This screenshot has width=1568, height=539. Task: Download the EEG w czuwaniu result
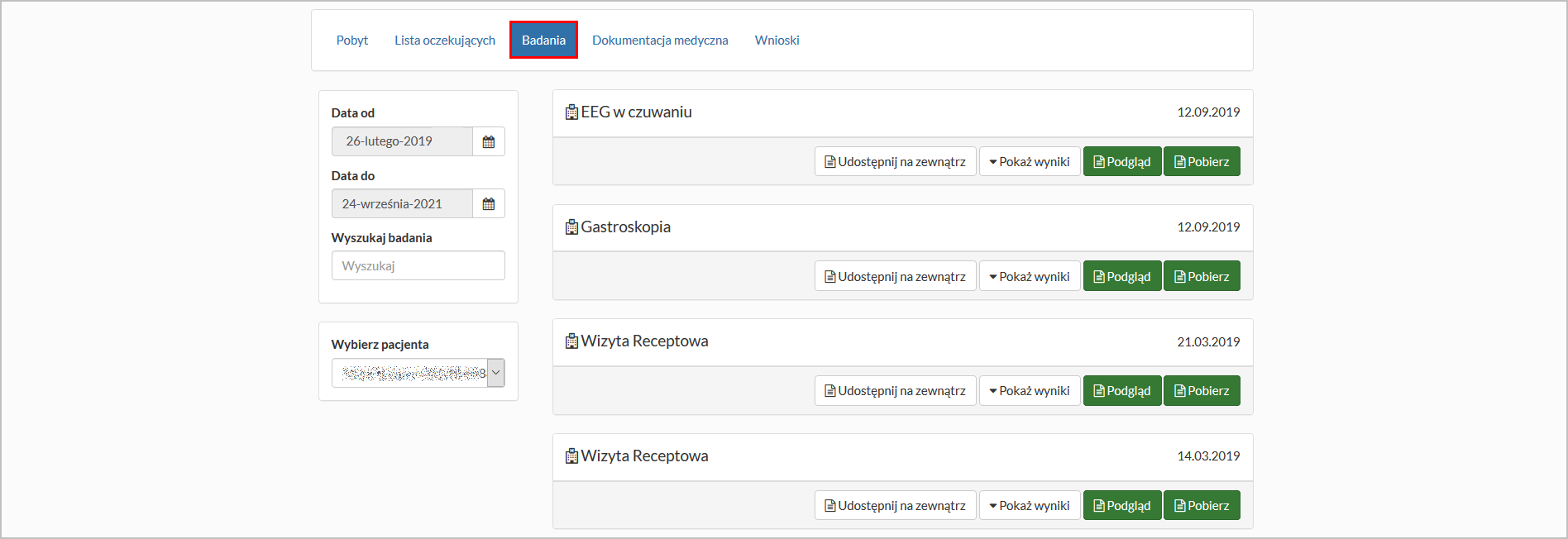click(1201, 162)
